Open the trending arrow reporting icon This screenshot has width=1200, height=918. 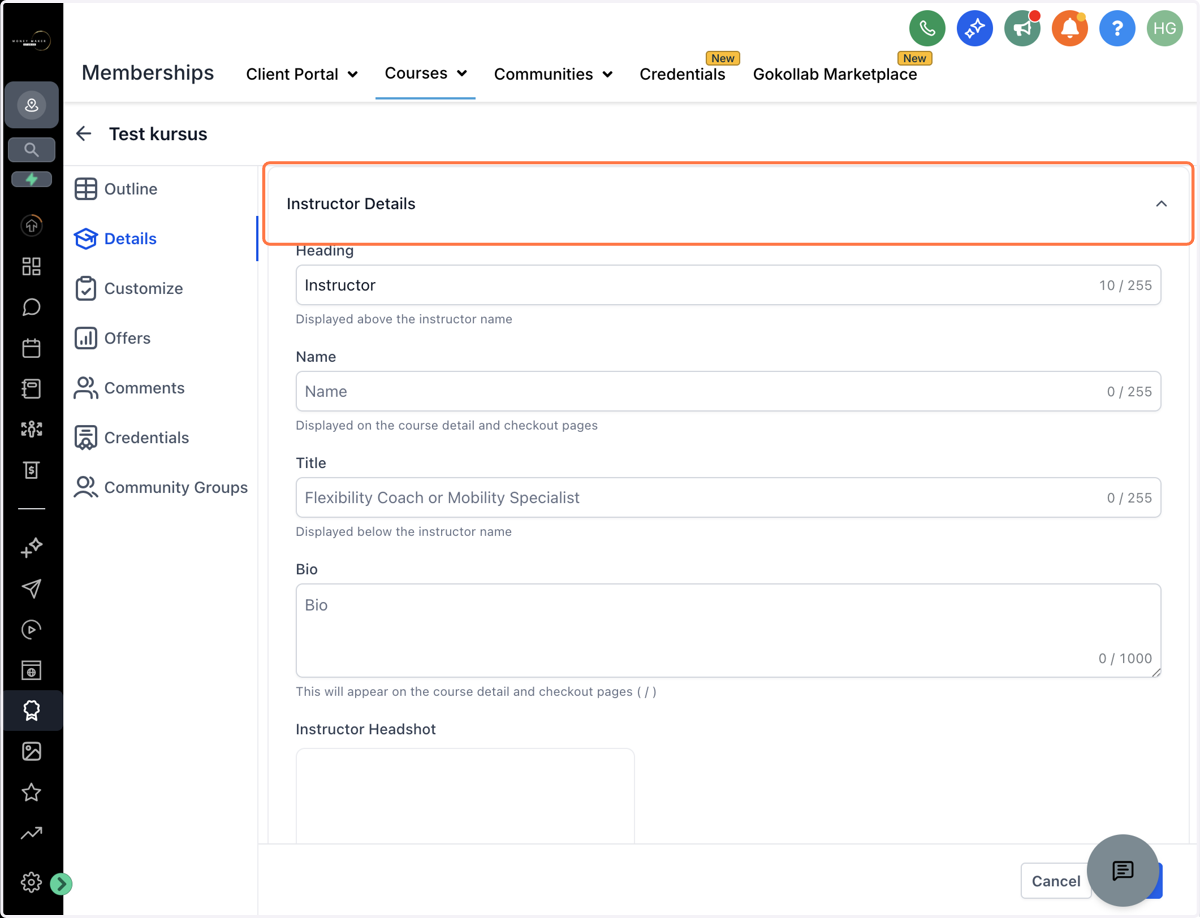[x=32, y=833]
